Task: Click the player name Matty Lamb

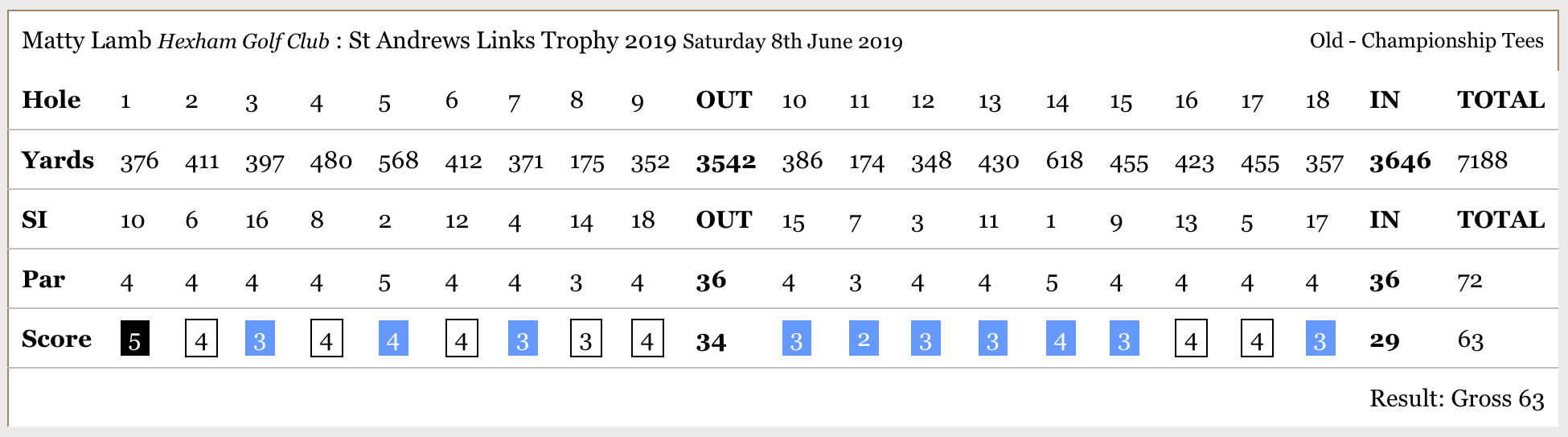Action: pyautogui.click(x=87, y=40)
